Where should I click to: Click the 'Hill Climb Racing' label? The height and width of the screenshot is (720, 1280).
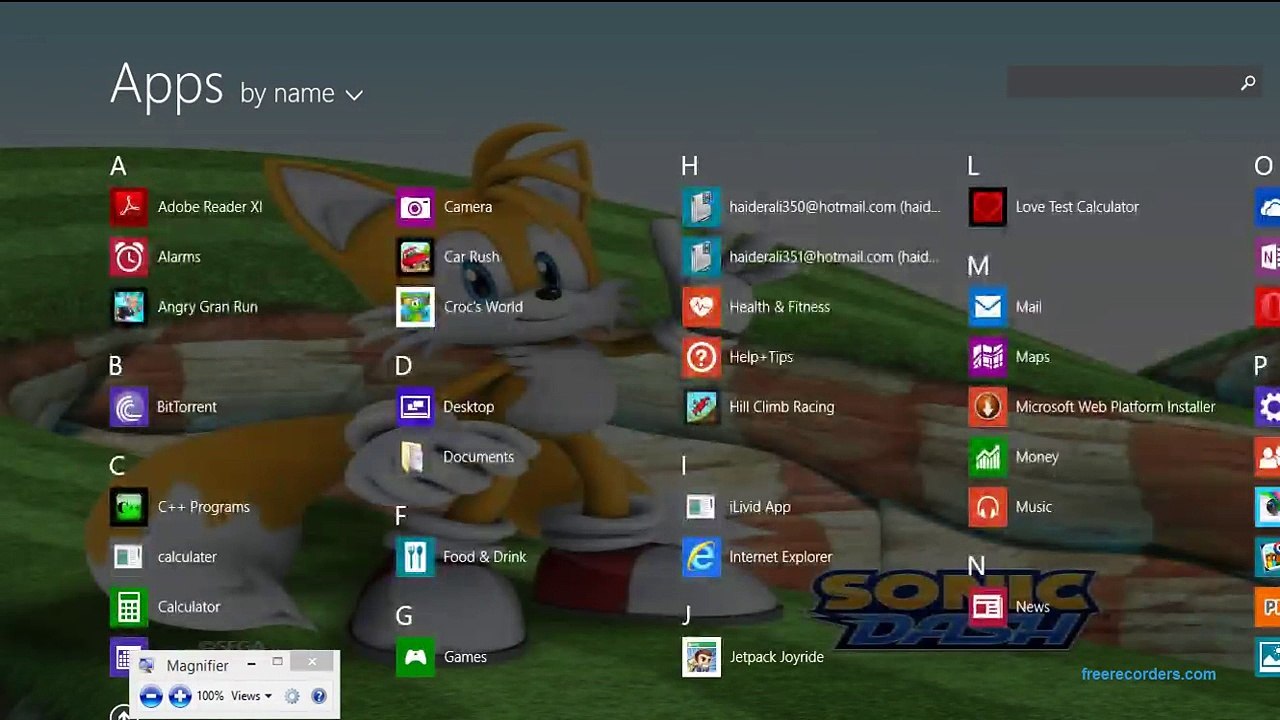782,407
